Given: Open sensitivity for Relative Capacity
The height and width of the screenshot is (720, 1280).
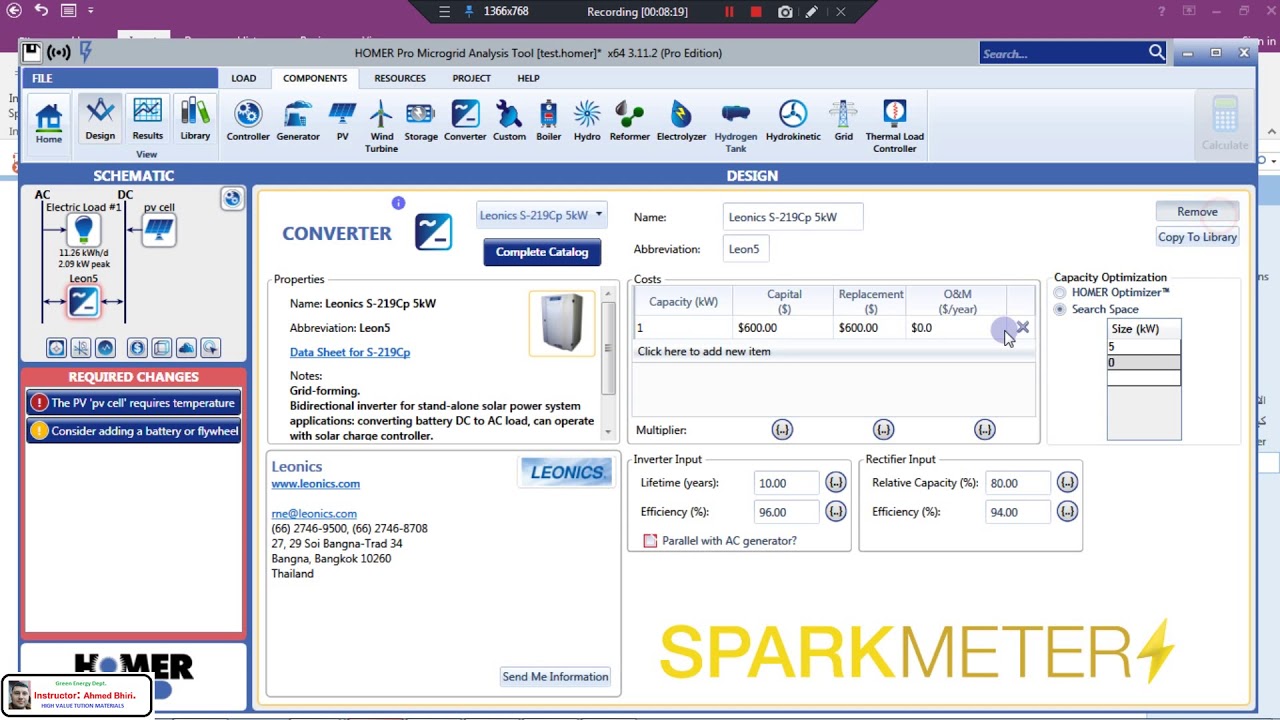Looking at the screenshot, I should click(x=1067, y=483).
